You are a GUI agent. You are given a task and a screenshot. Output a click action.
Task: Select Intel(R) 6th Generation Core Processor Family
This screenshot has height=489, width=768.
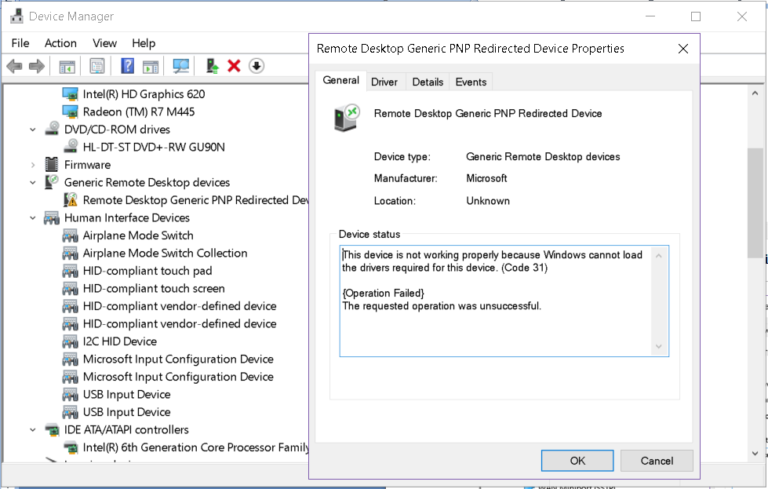196,447
